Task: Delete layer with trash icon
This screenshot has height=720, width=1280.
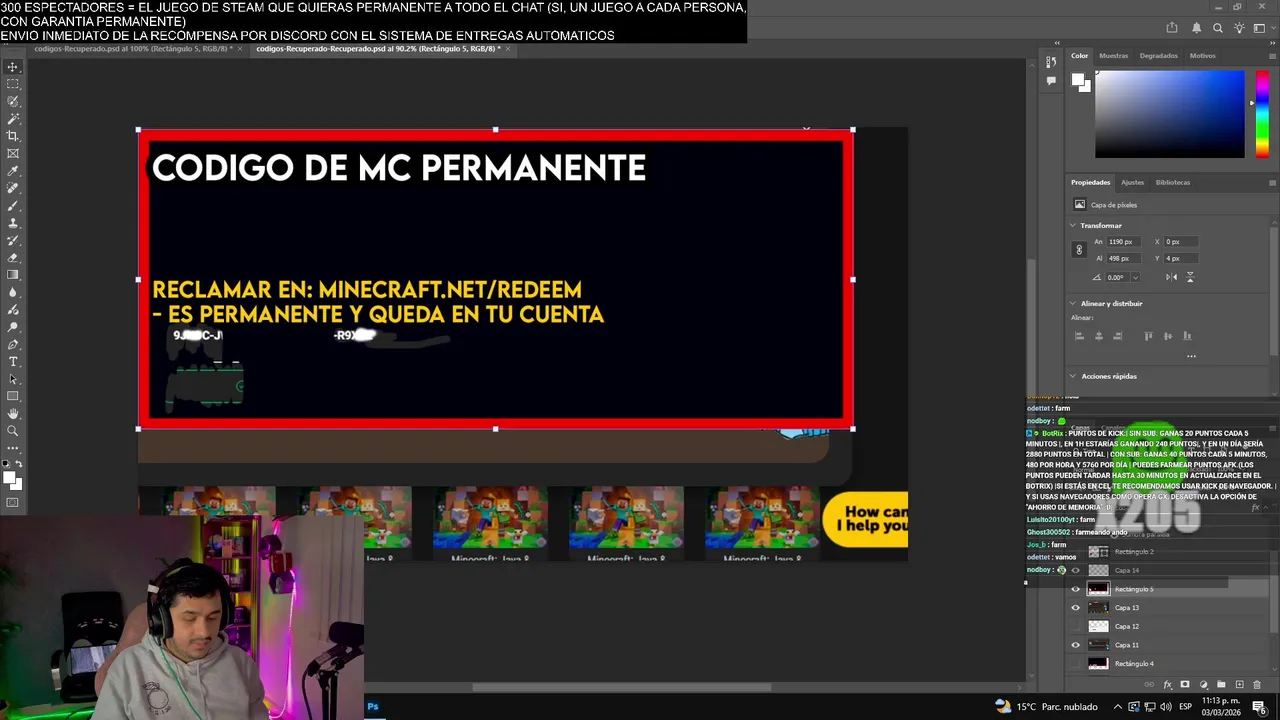Action: [x=1257, y=685]
